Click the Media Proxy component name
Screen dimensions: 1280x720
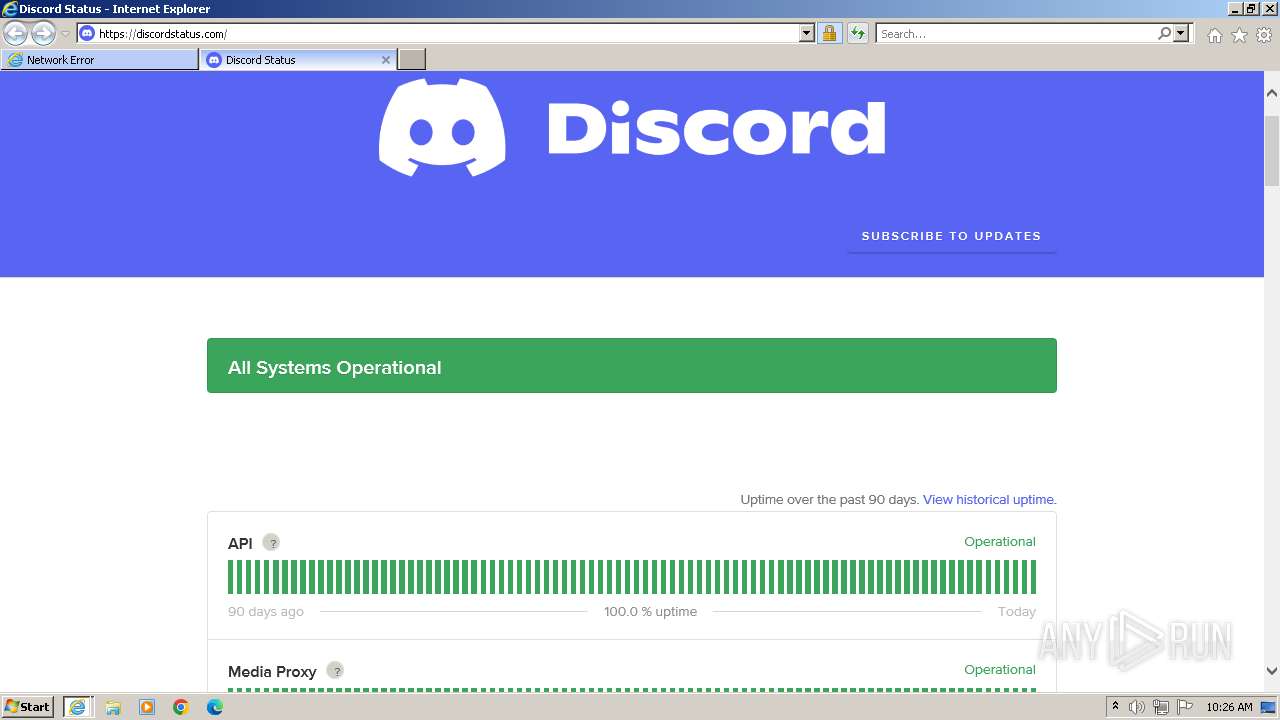[x=272, y=672]
